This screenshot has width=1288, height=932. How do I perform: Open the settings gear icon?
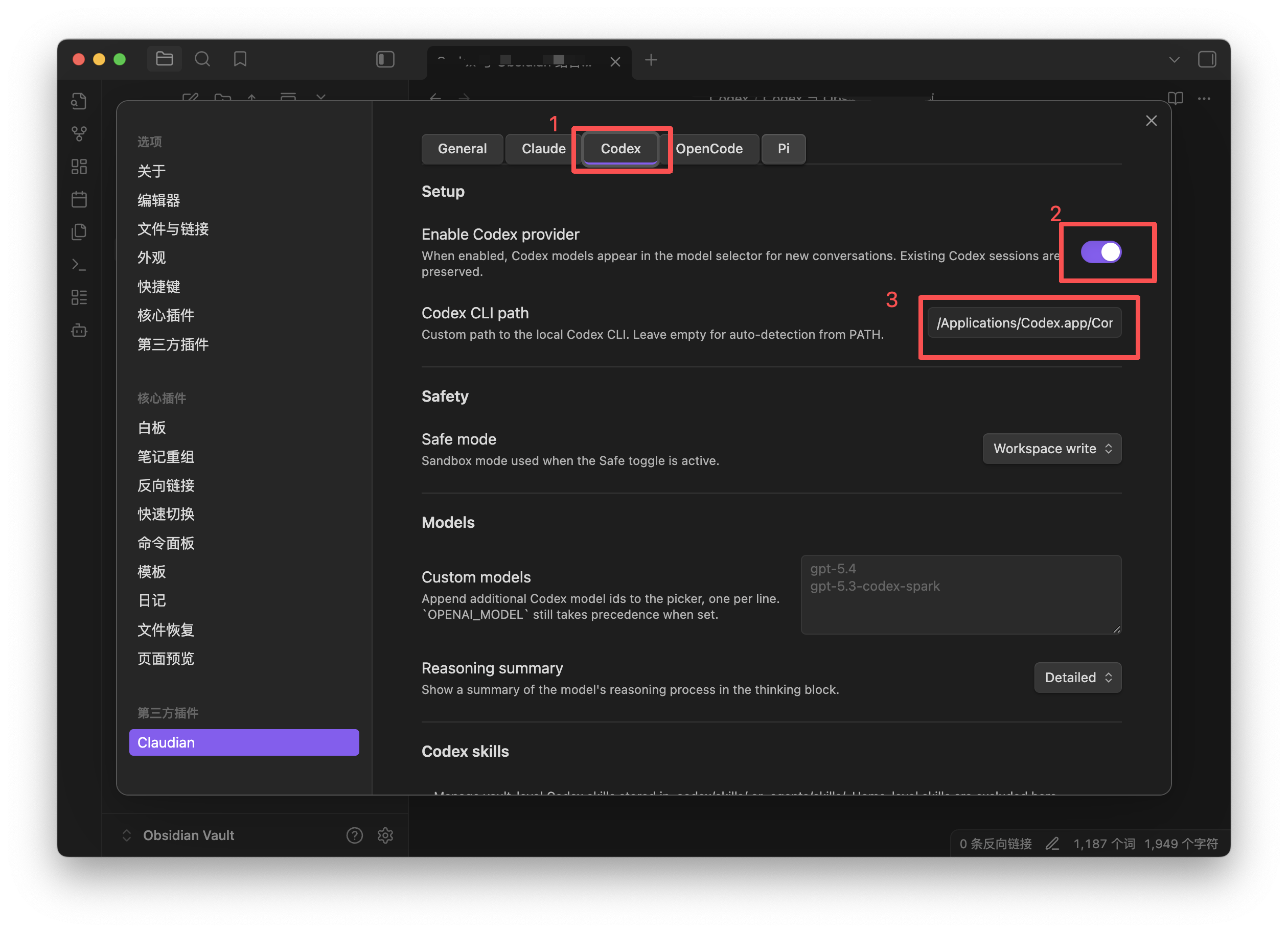point(385,835)
